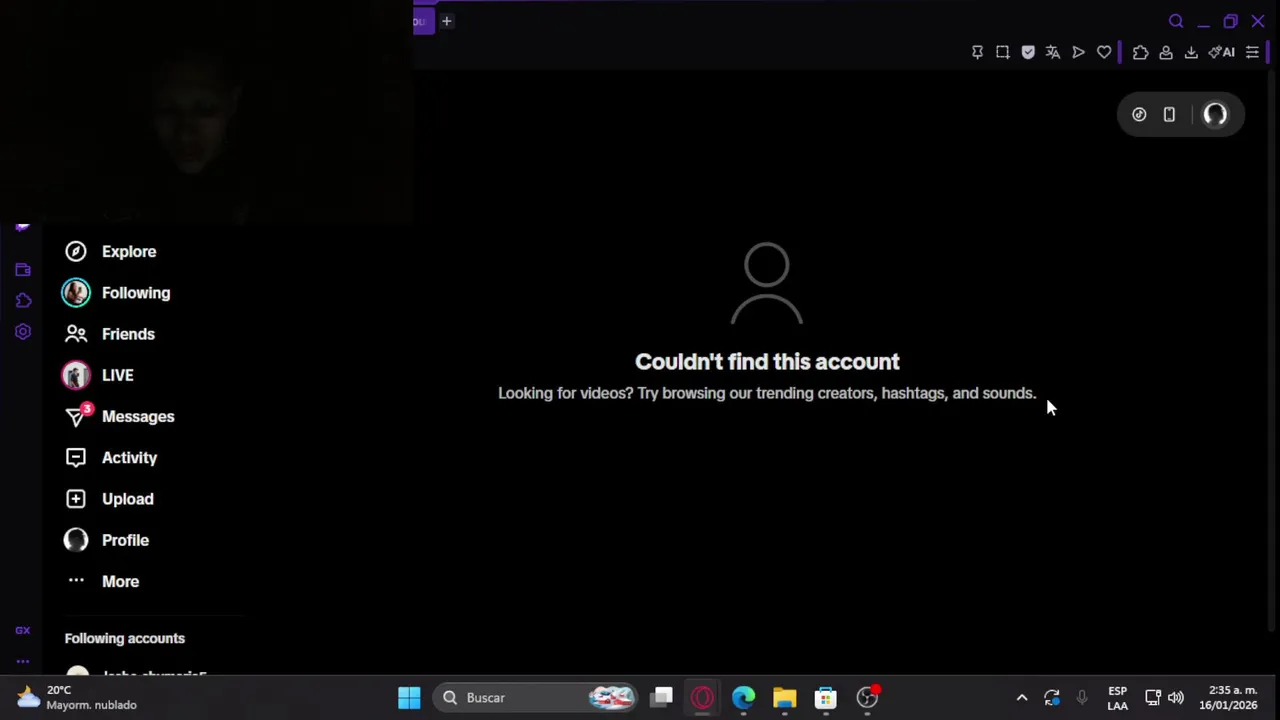This screenshot has width=1280, height=720.
Task: Take a snapshot with dashed square icon
Action: tap(1002, 52)
